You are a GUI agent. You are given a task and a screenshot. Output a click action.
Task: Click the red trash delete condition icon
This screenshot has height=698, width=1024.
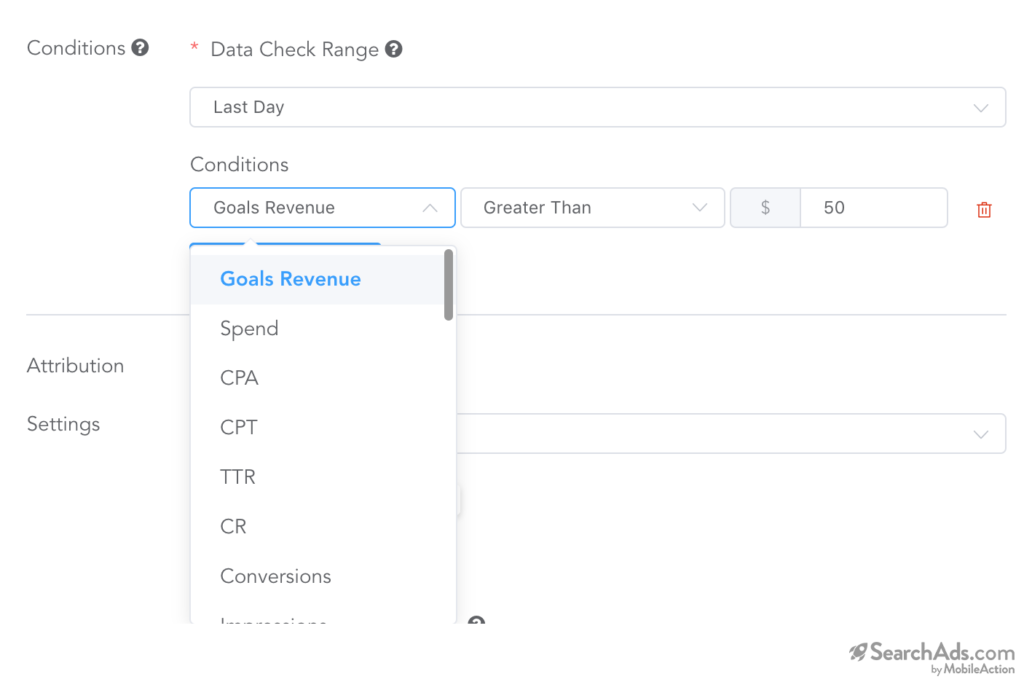tap(984, 209)
